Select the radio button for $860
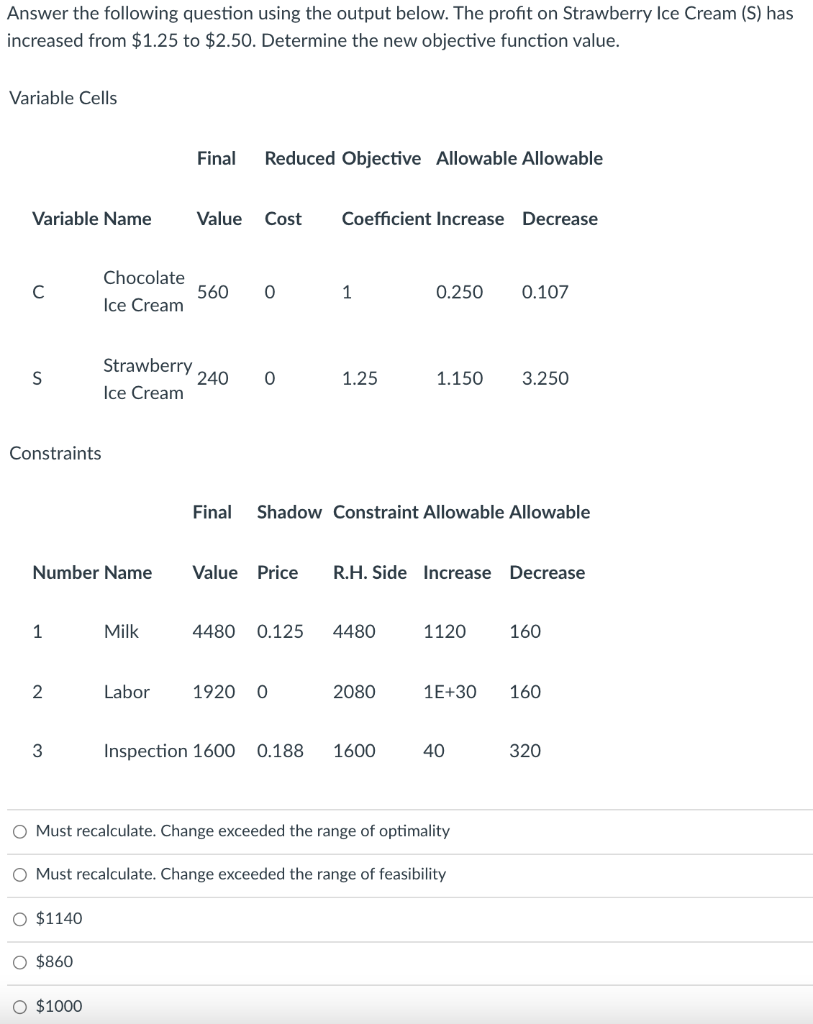This screenshot has width=813, height=1024. click(x=19, y=962)
